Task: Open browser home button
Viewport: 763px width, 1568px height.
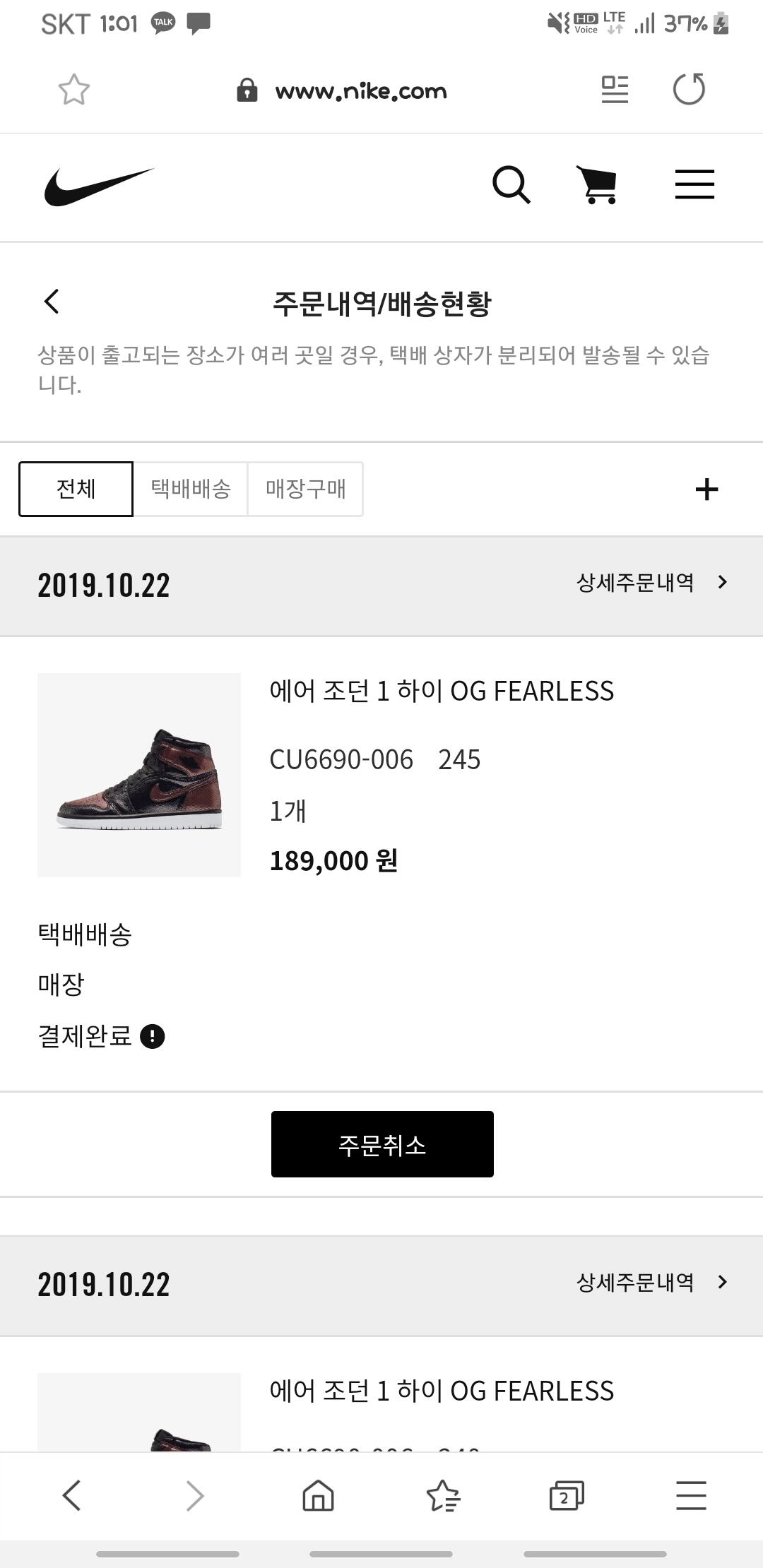Action: pyautogui.click(x=318, y=1495)
